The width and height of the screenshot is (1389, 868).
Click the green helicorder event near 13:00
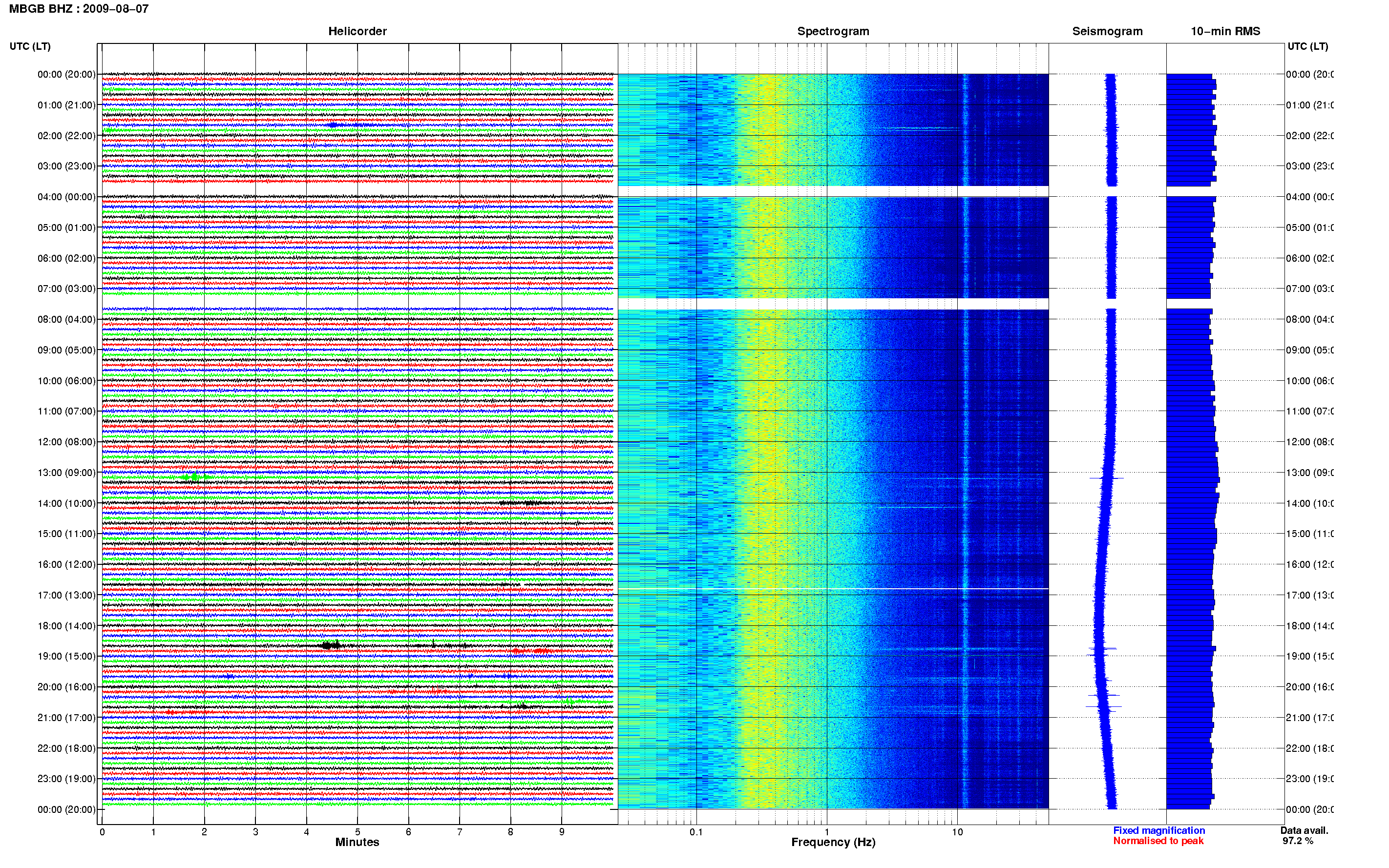coord(195,477)
